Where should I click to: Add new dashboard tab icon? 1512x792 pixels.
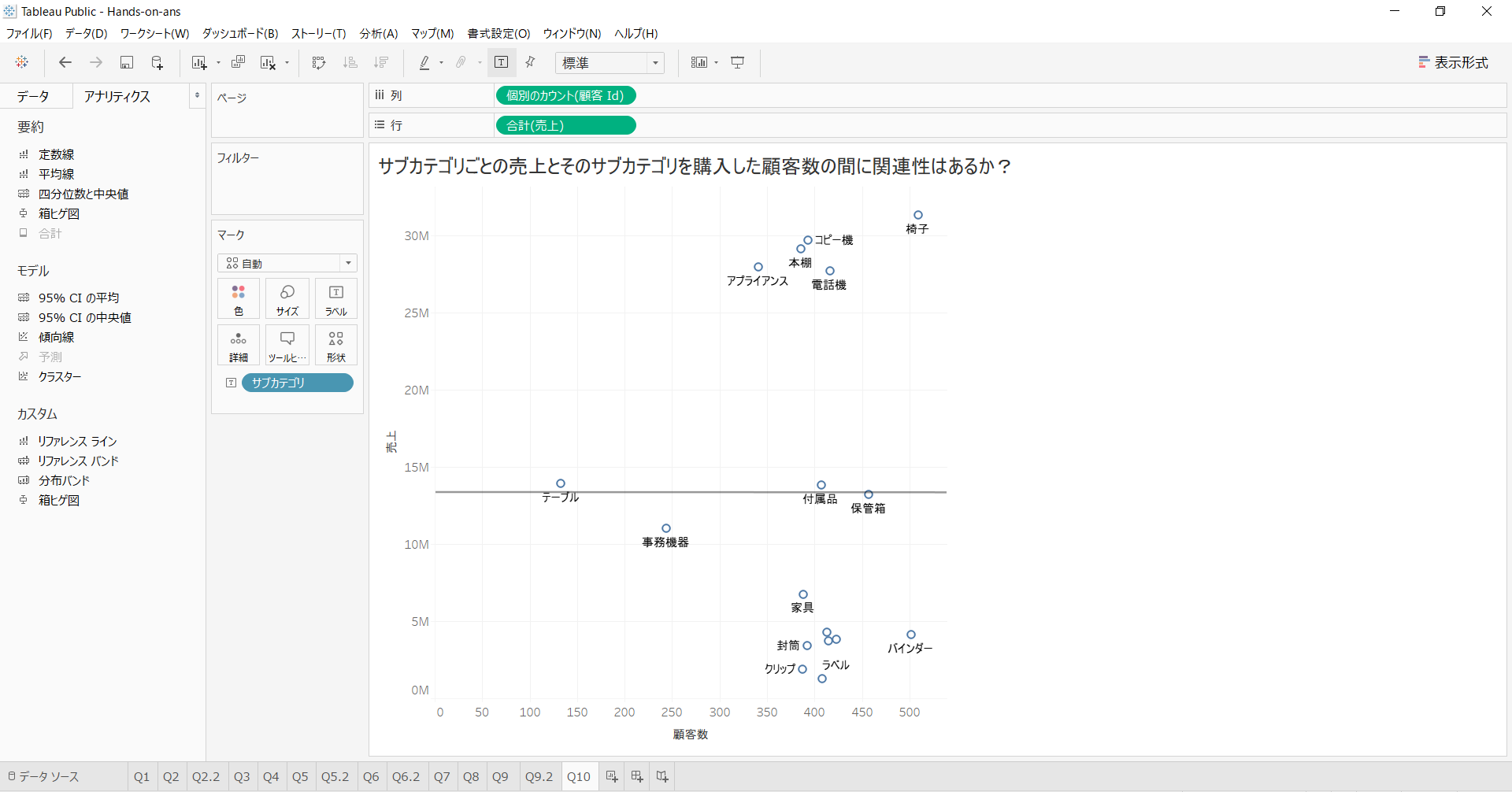coord(637,776)
